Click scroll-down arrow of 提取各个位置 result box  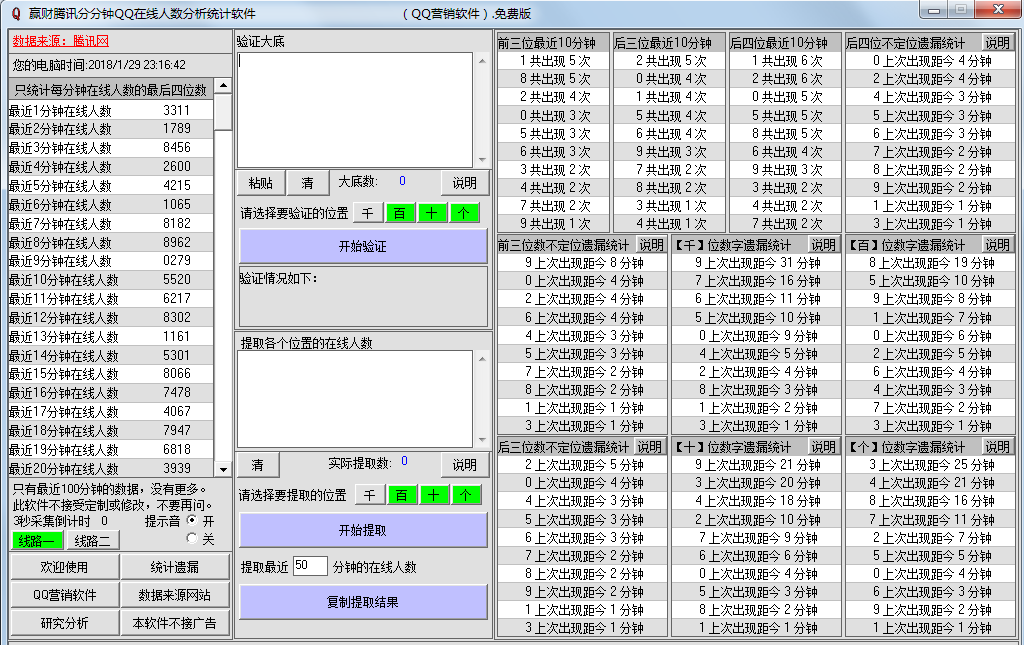(x=482, y=439)
